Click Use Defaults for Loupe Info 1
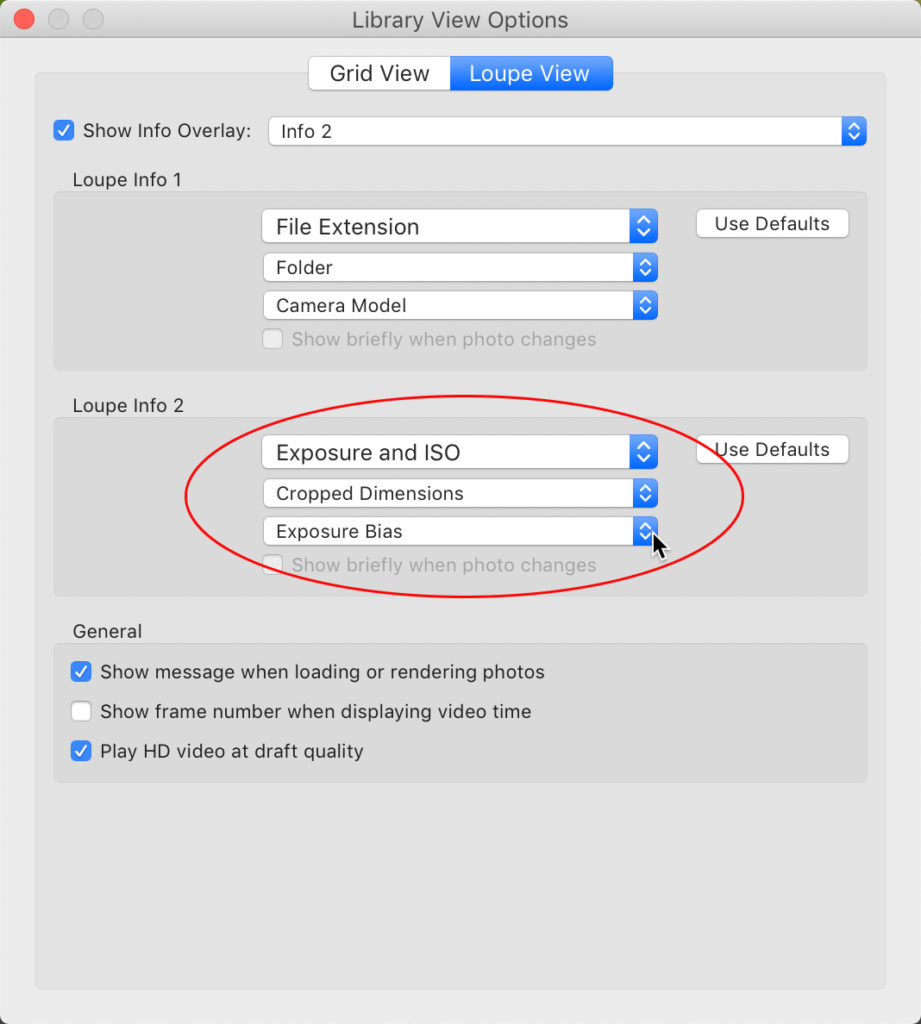This screenshot has width=921, height=1024. click(772, 224)
